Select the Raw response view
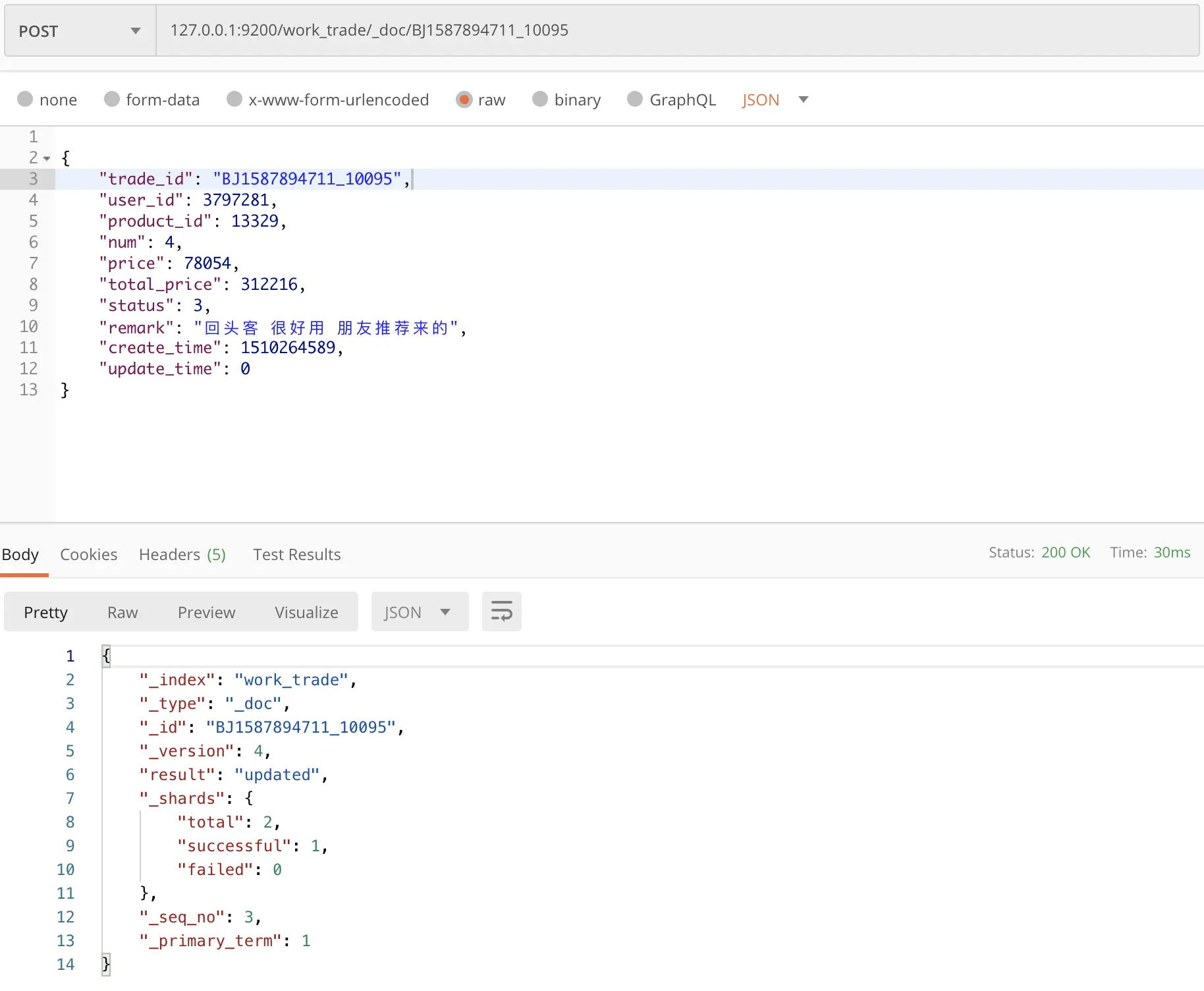 point(123,612)
